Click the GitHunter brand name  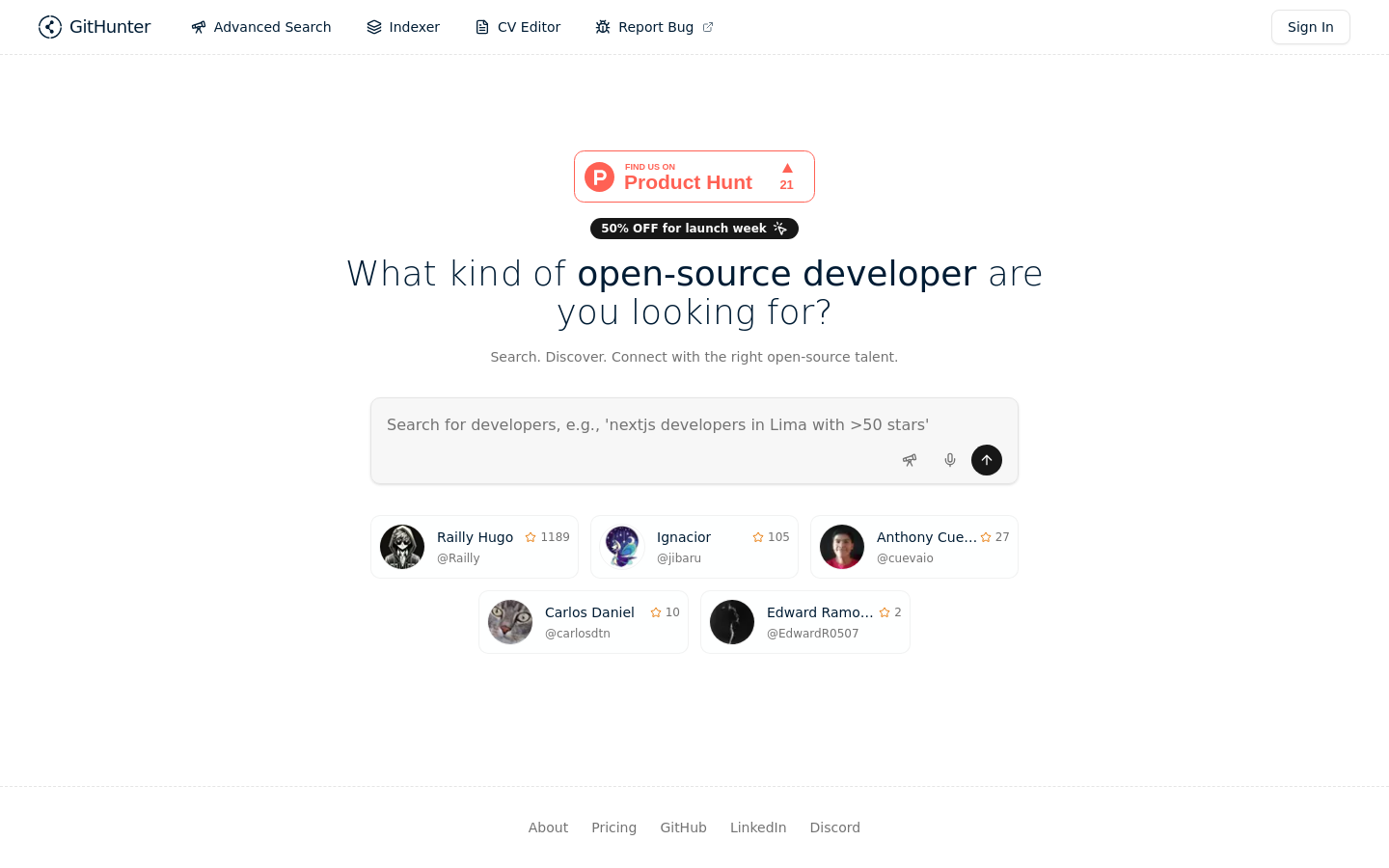110,27
